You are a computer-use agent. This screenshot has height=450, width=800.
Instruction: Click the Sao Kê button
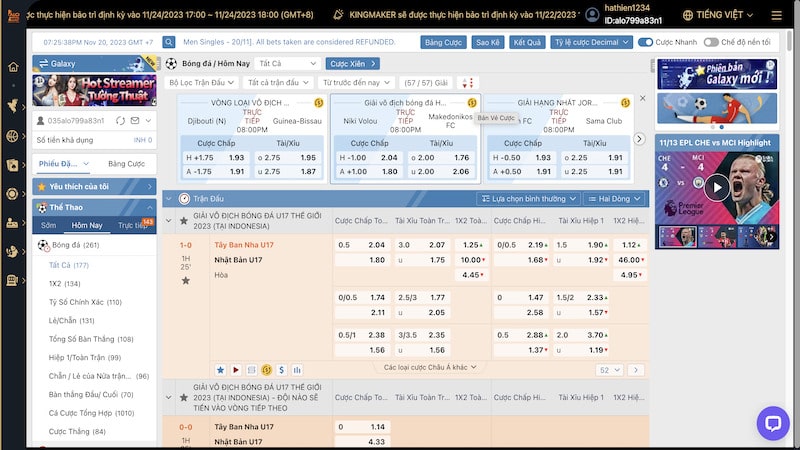click(x=487, y=43)
